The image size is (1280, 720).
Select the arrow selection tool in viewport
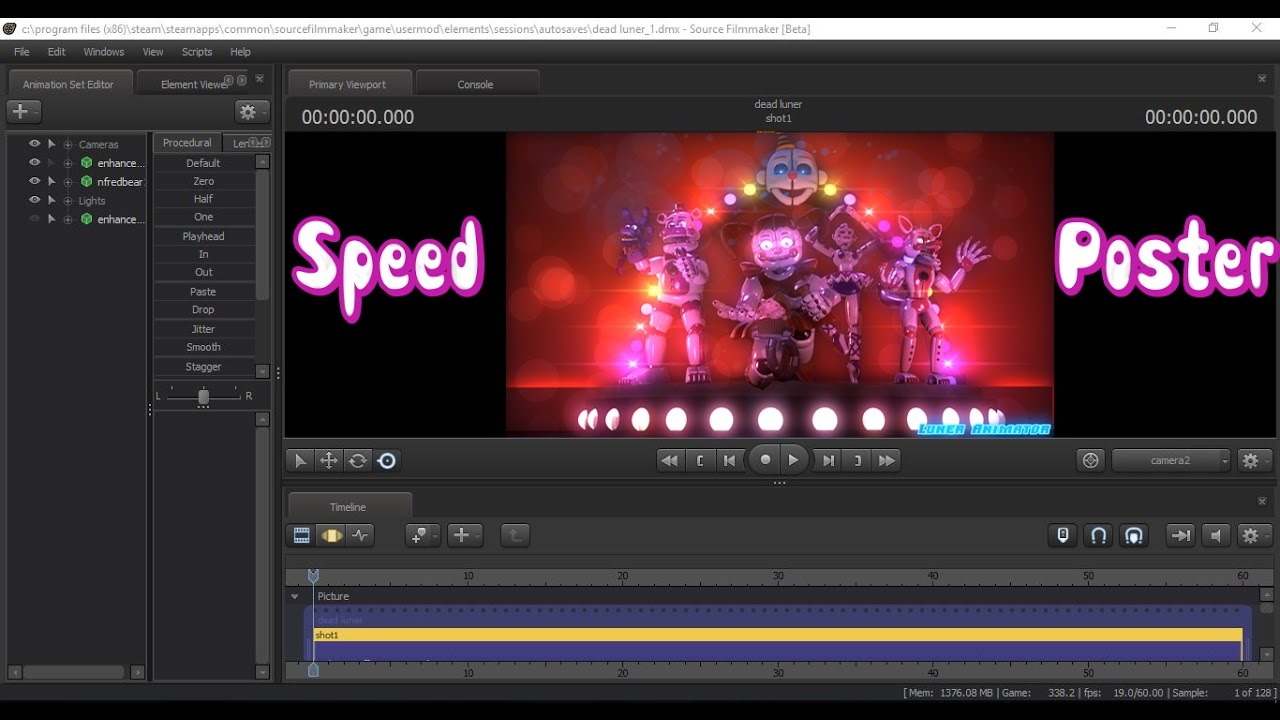pyautogui.click(x=299, y=461)
